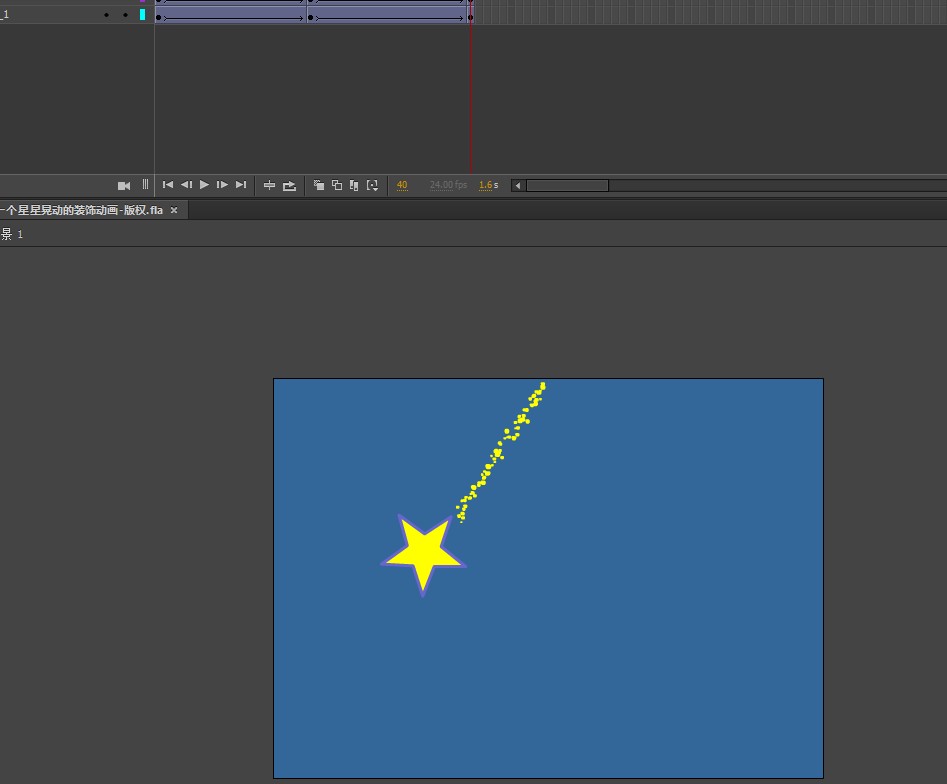This screenshot has width=947, height=784.
Task: Click the cyan layer outline color swatch
Action: (x=142, y=15)
